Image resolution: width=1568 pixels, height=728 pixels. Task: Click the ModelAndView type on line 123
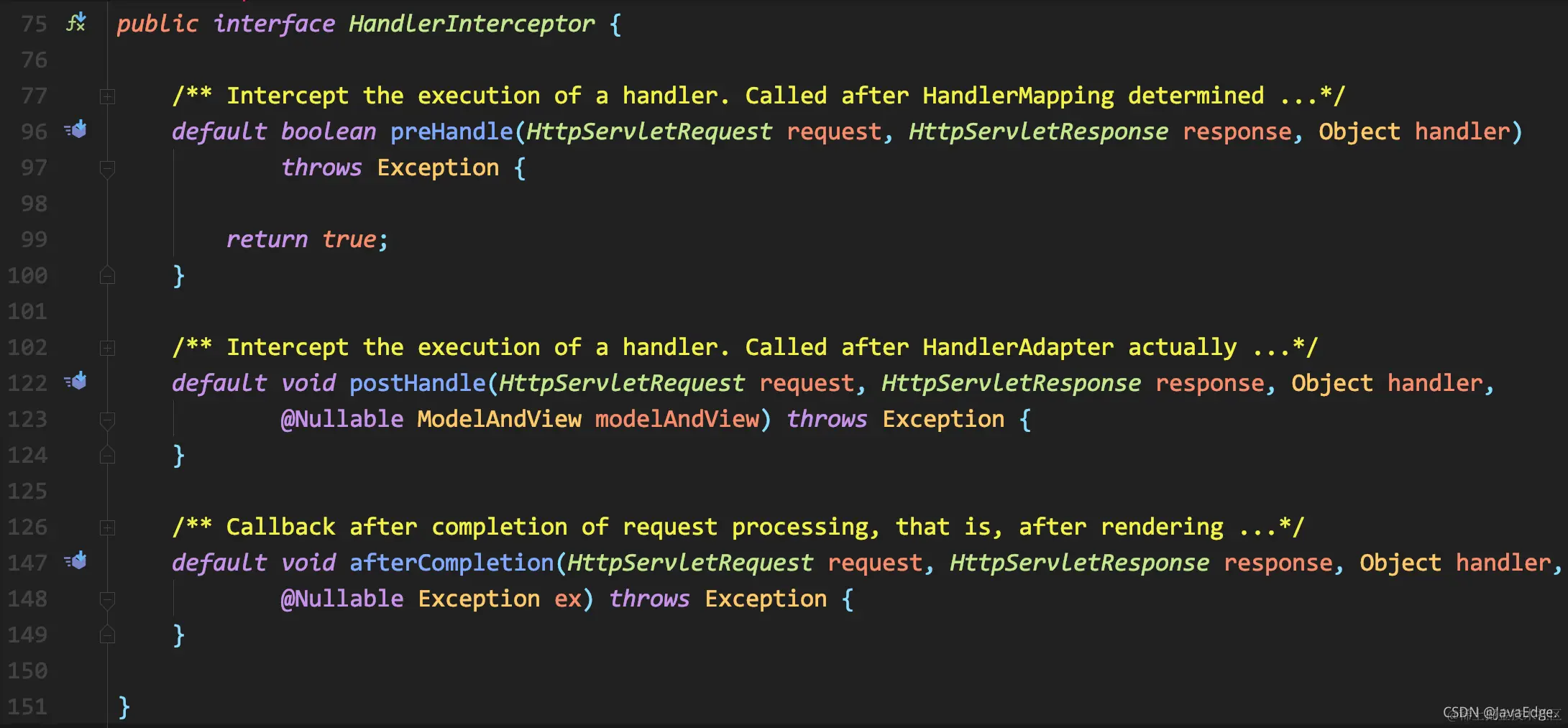coord(499,419)
